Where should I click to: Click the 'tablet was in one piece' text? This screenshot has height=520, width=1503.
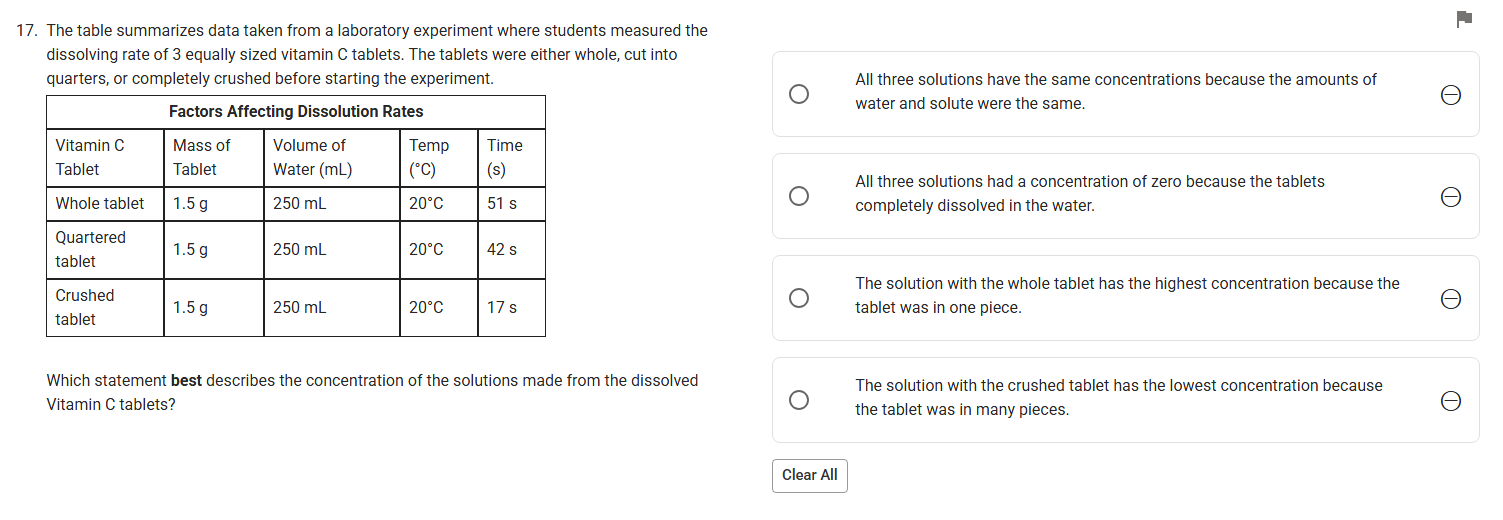[1126, 295]
